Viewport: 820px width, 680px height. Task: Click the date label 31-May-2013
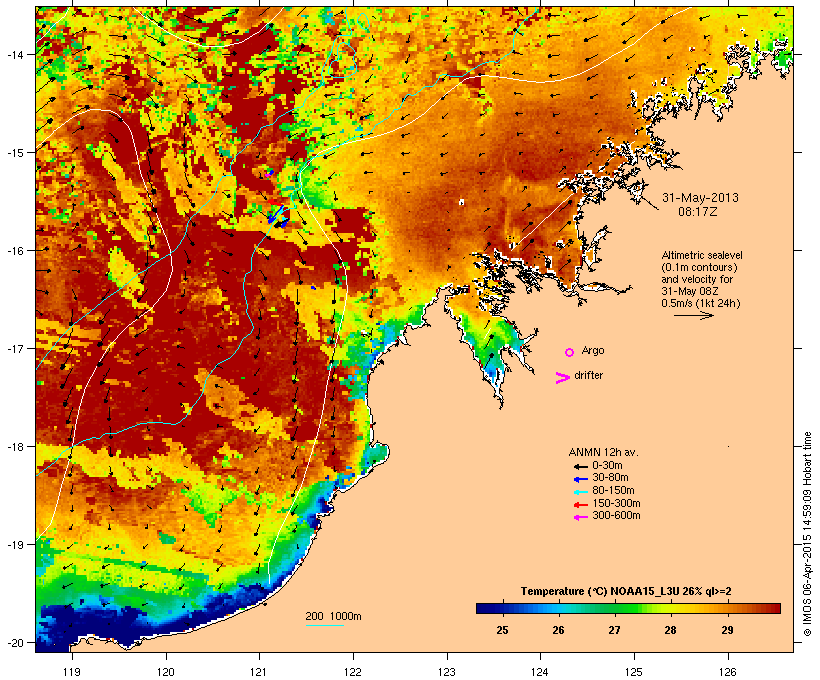pyautogui.click(x=700, y=198)
